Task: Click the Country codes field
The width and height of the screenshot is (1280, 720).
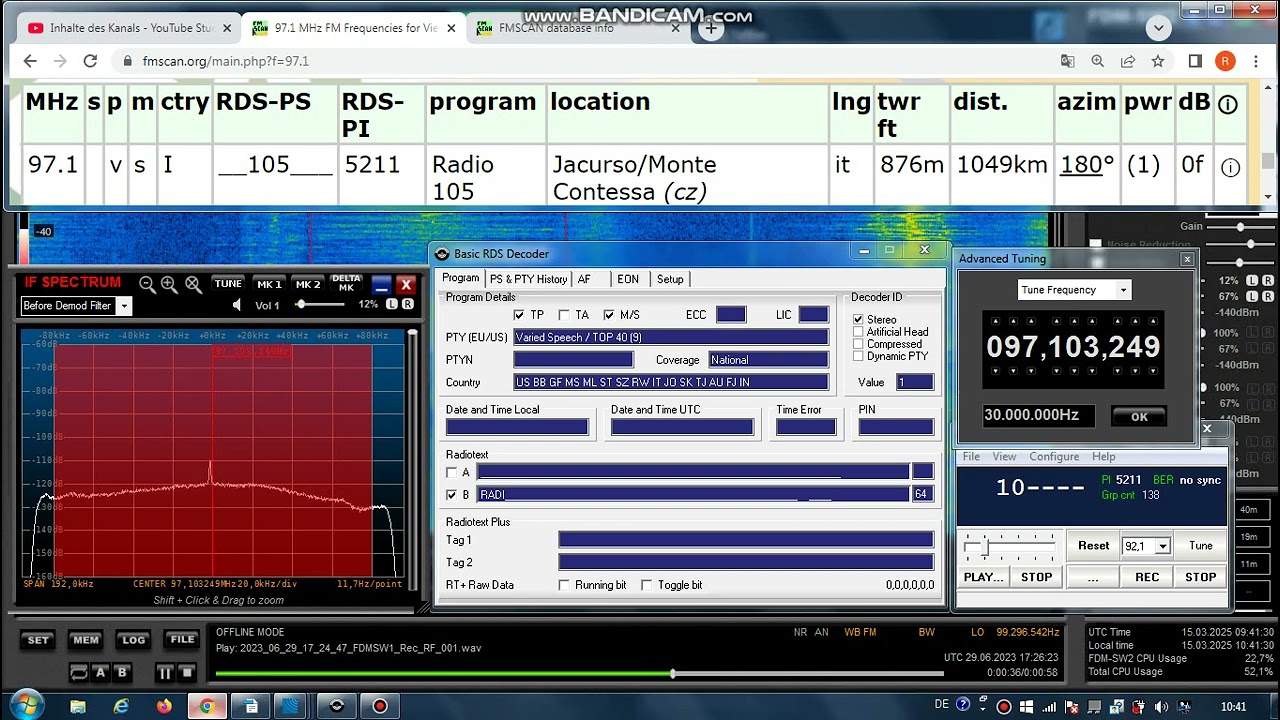Action: [671, 383]
